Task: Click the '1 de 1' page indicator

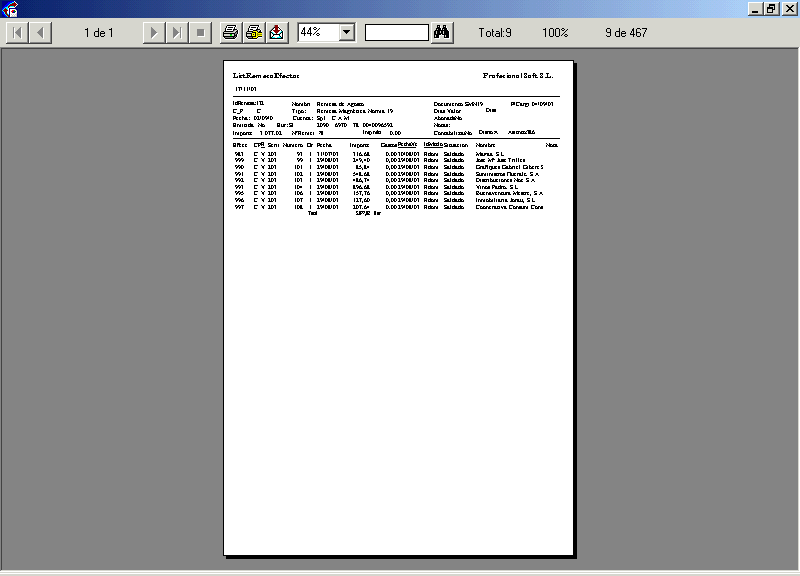Action: 99,33
